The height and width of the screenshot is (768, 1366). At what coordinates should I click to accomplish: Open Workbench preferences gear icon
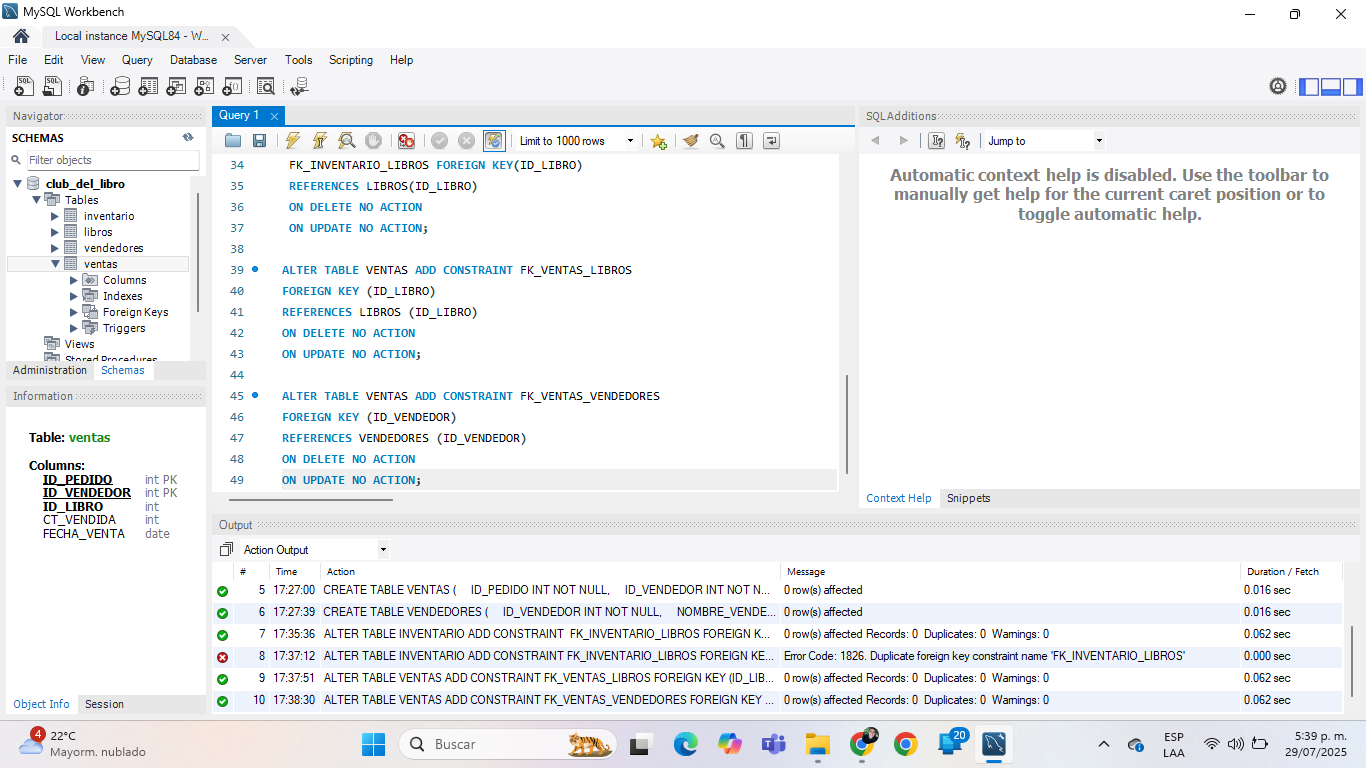[1278, 87]
